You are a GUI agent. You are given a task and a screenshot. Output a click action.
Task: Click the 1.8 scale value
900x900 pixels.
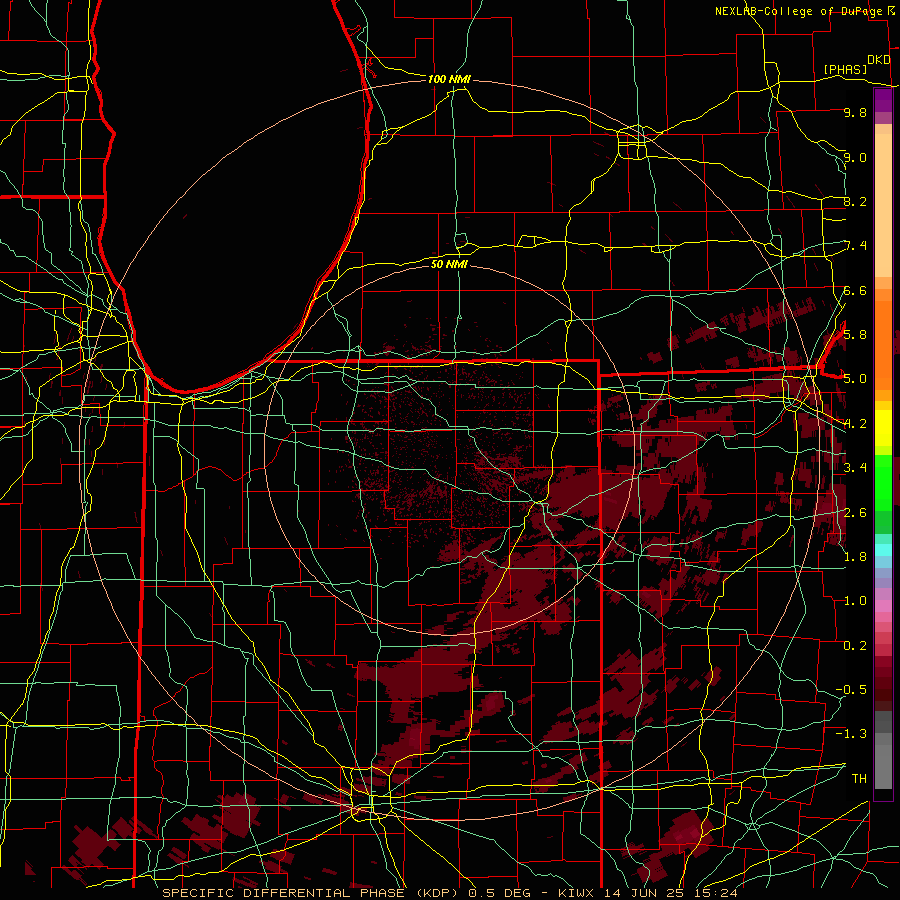point(855,557)
